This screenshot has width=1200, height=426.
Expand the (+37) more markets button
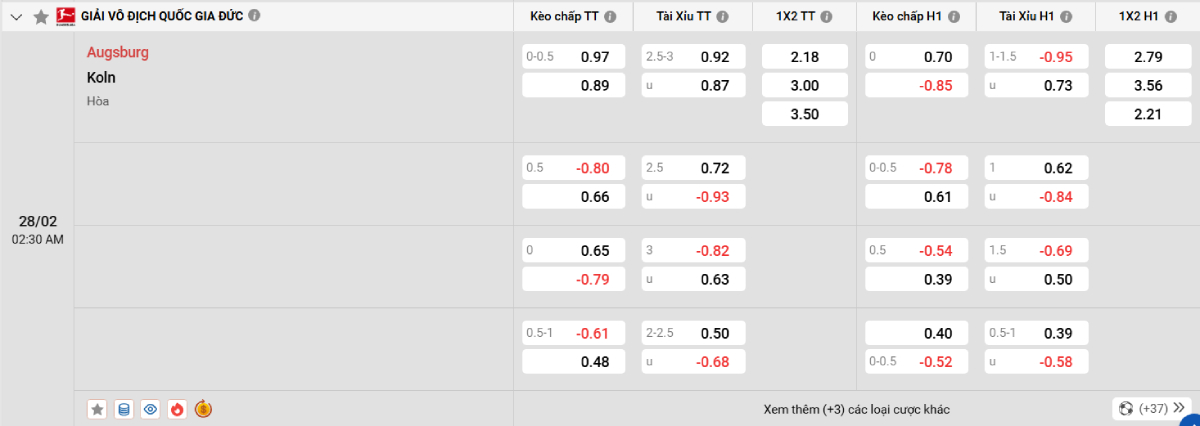1153,408
